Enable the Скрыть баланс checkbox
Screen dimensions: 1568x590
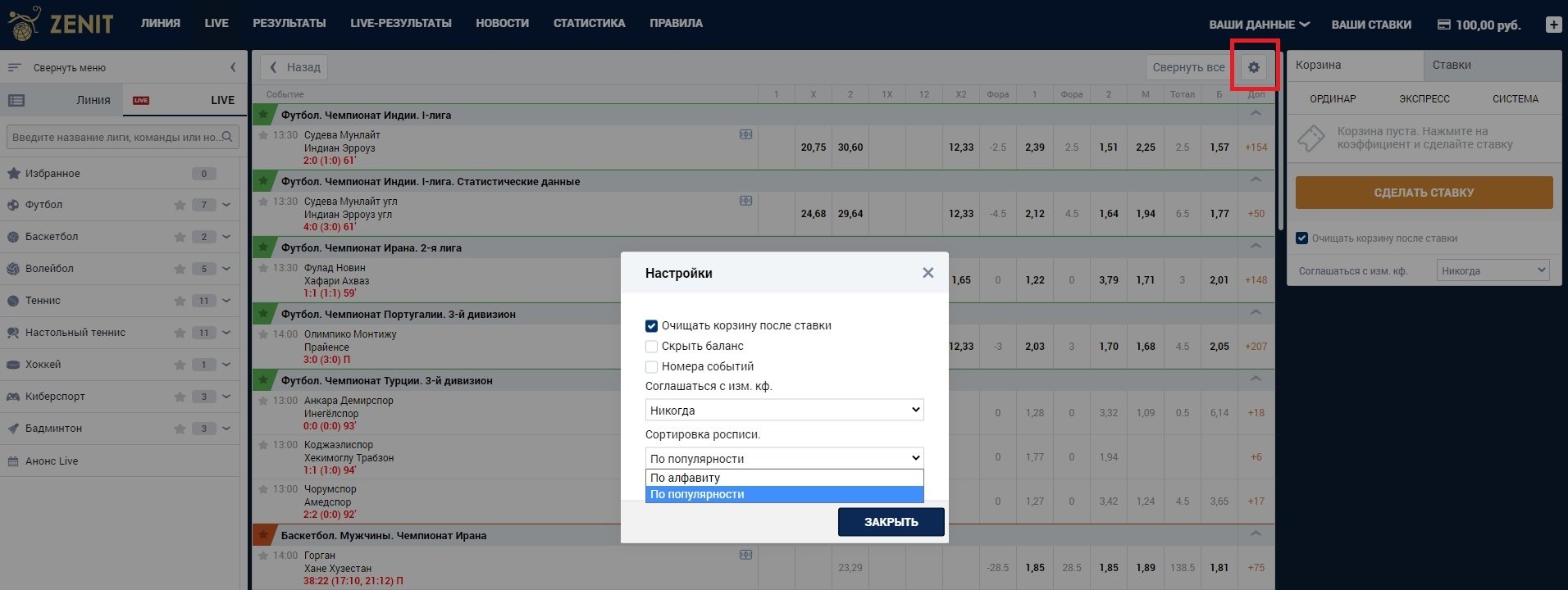point(652,347)
